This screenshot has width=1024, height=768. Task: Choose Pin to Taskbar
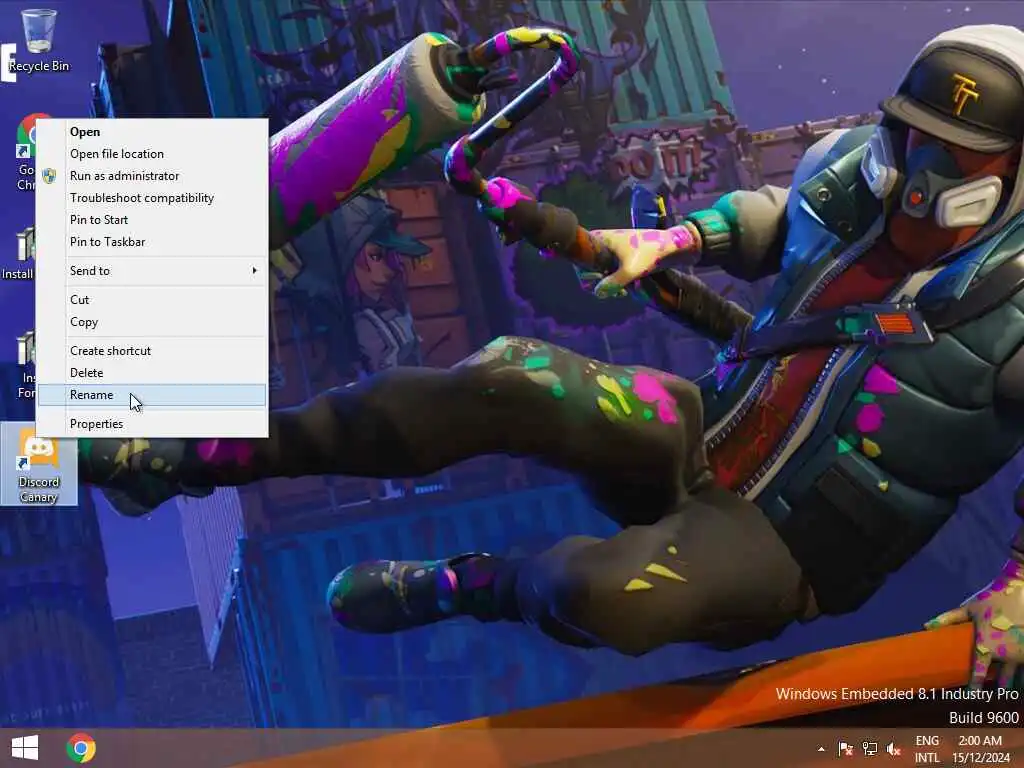(152, 242)
